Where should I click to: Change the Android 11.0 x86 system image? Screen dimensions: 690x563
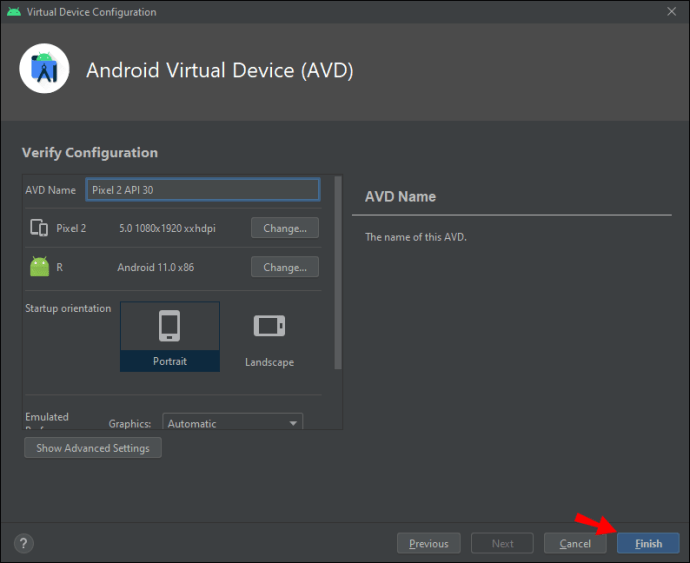point(285,267)
